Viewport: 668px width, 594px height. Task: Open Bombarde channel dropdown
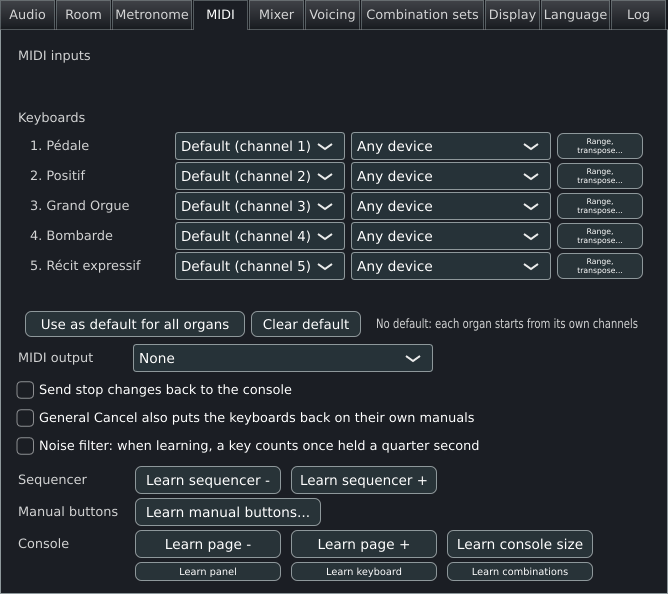[259, 236]
